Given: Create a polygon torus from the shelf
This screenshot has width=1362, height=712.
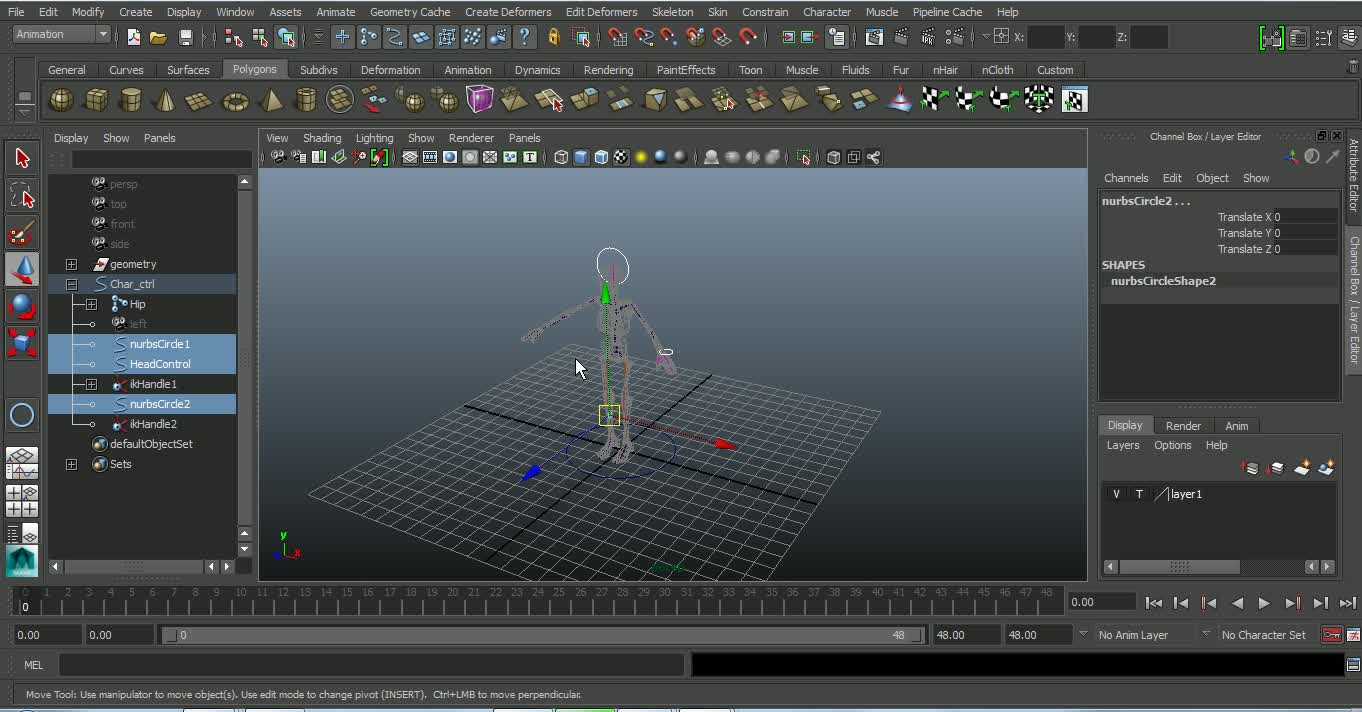Looking at the screenshot, I should (x=235, y=100).
